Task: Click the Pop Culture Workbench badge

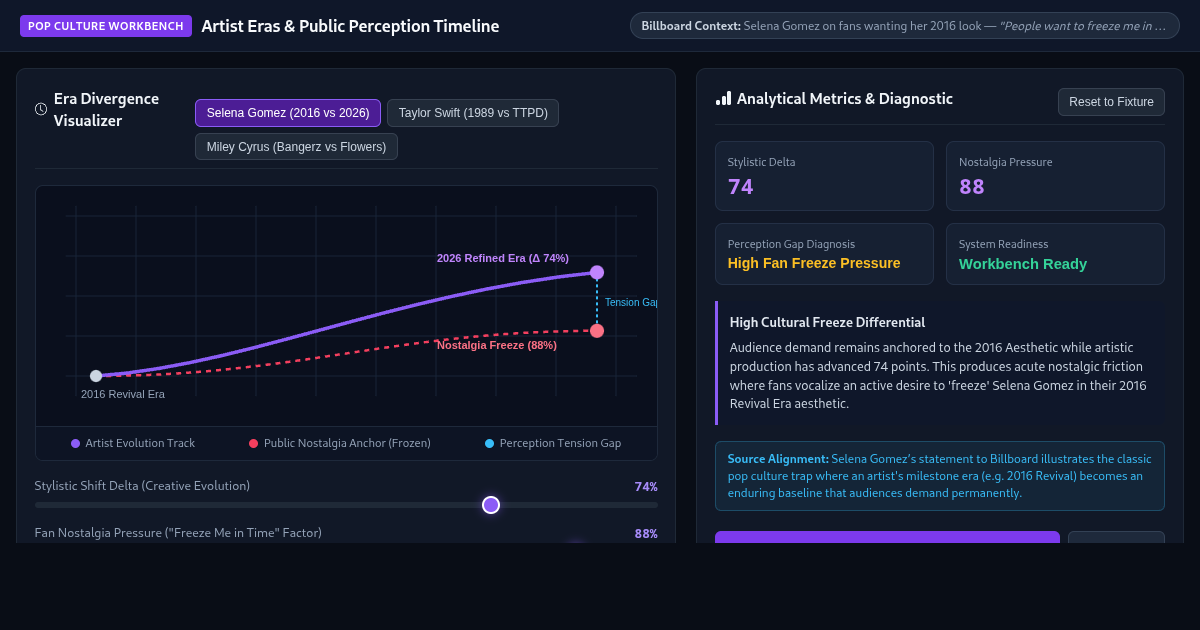Action: [x=106, y=26]
